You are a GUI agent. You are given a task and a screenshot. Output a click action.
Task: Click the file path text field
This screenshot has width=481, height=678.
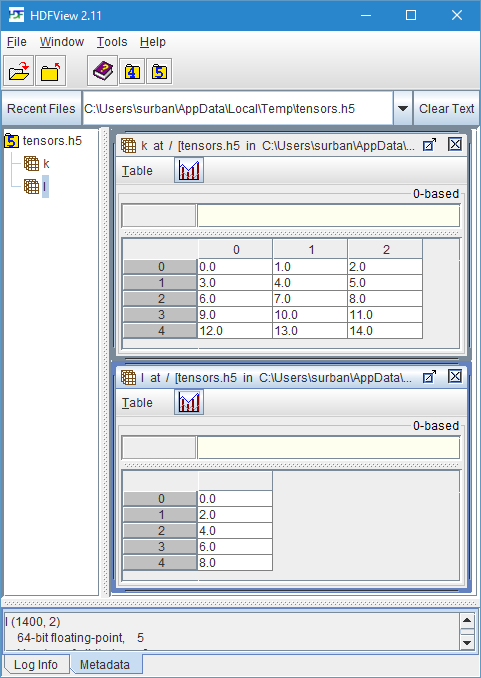(x=238, y=109)
